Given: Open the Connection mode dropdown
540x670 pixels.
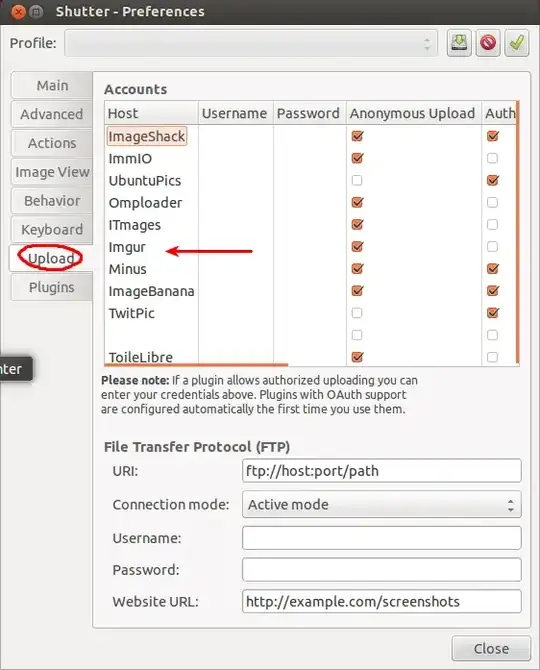Looking at the screenshot, I should (x=382, y=505).
